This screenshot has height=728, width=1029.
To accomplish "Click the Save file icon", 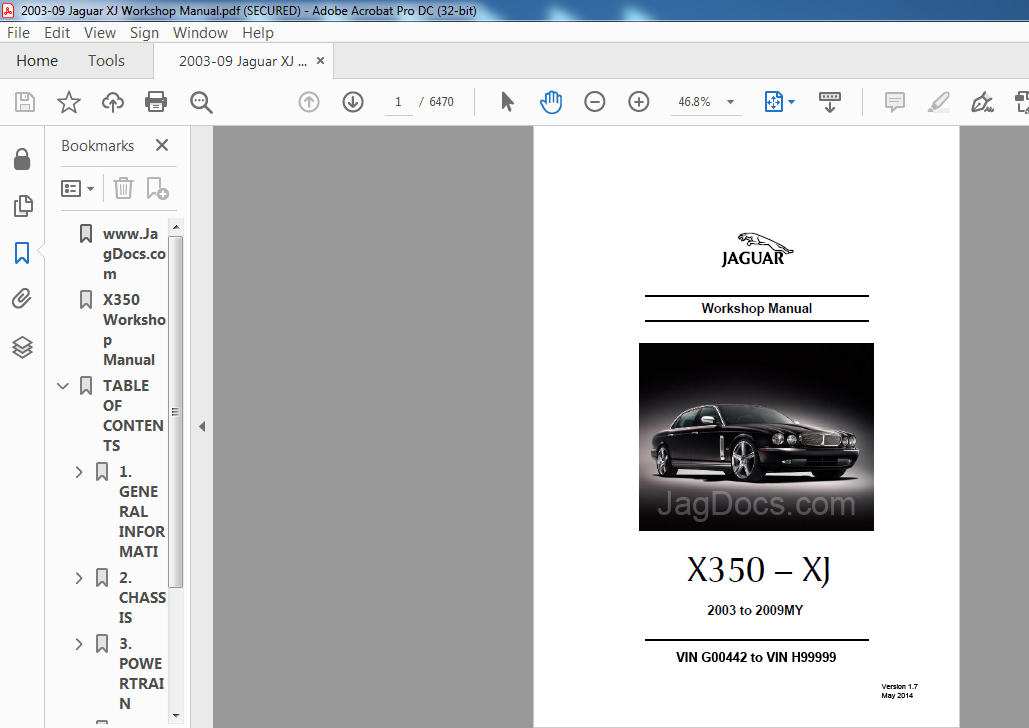I will [x=25, y=102].
